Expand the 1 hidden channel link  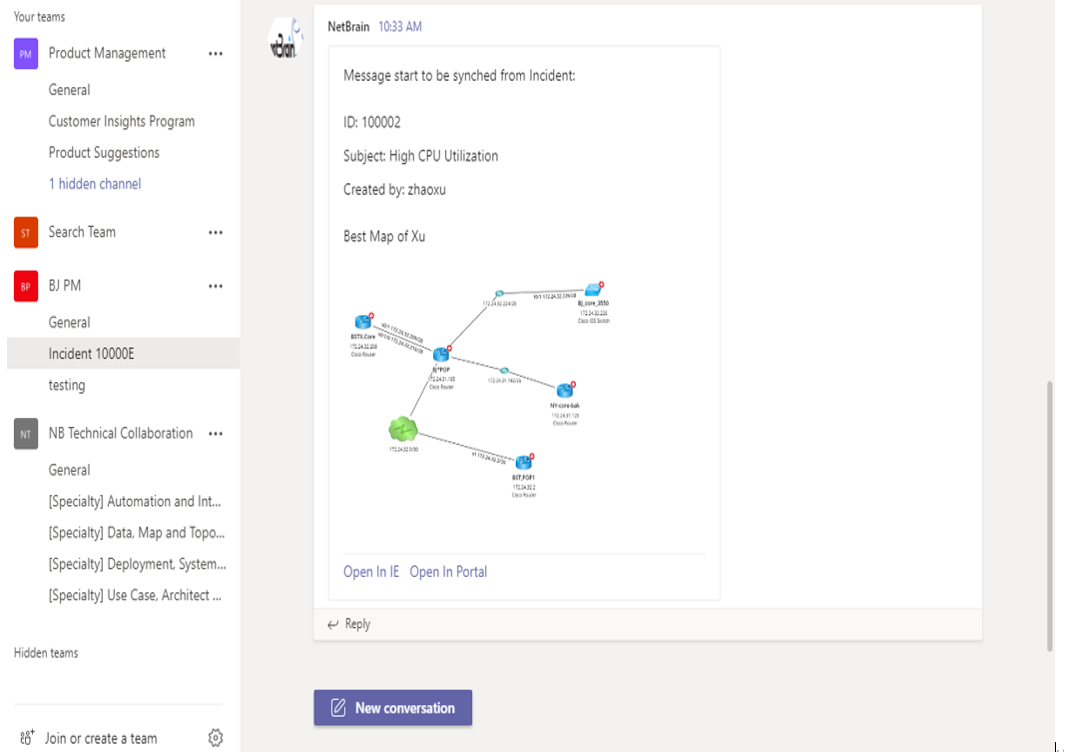point(95,184)
